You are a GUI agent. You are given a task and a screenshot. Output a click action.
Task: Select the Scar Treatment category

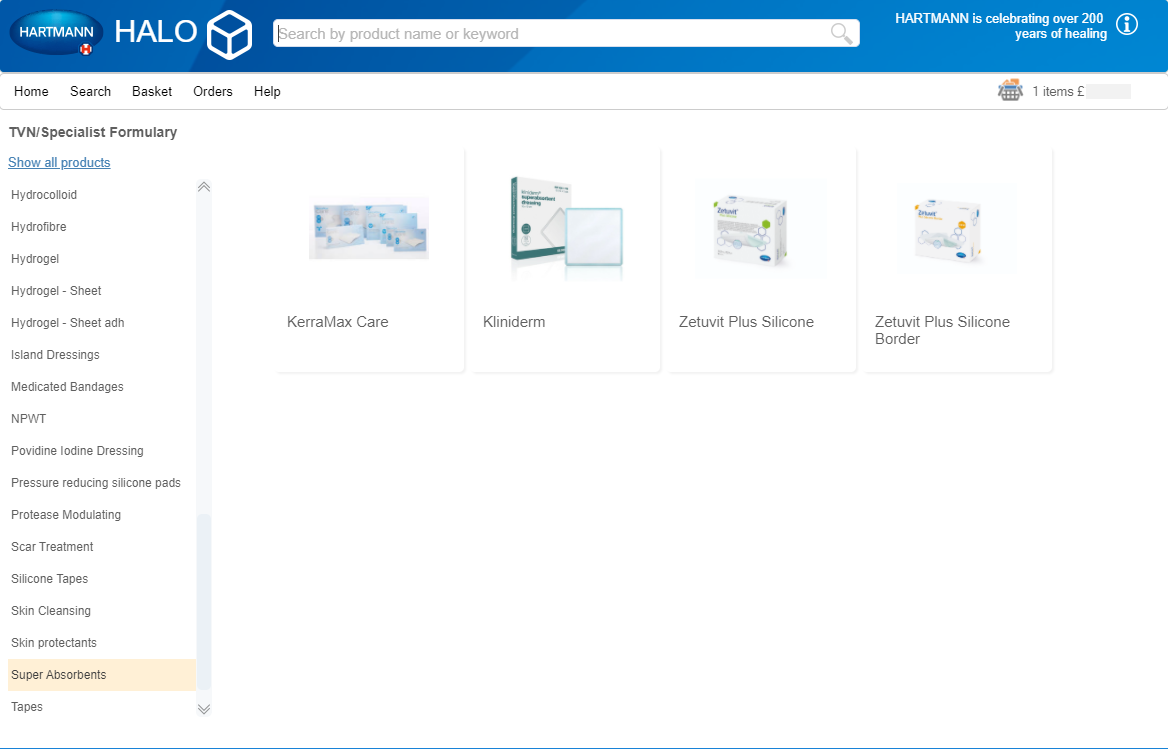(x=102, y=547)
